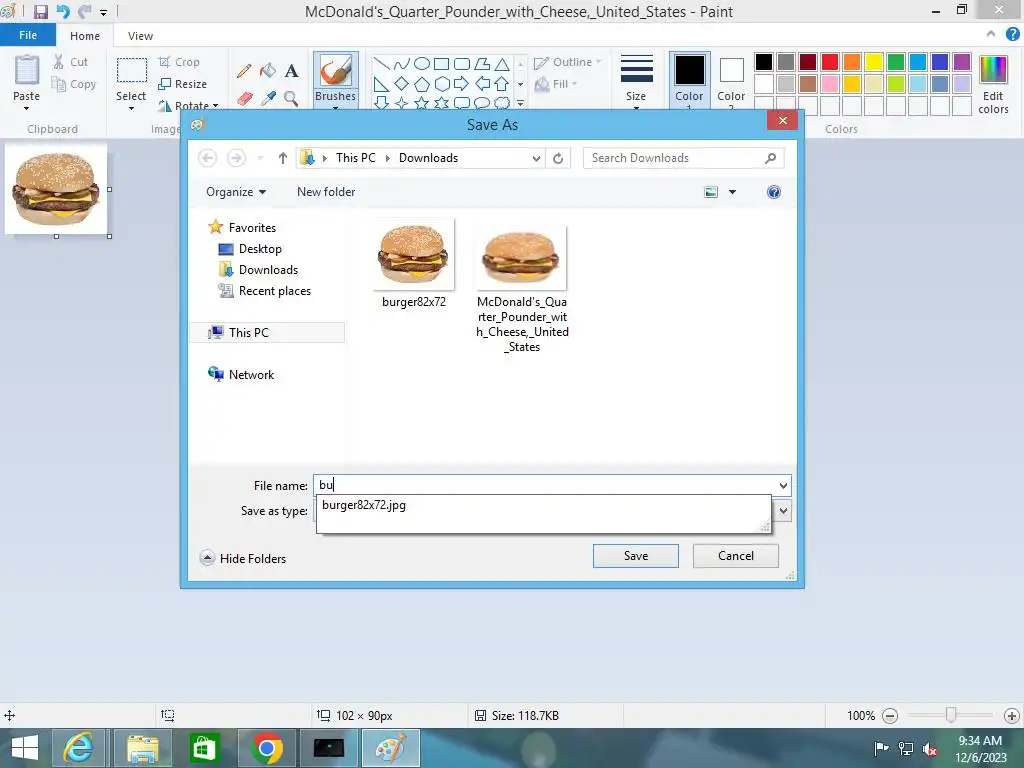Click the zoom in plus button

click(1012, 716)
